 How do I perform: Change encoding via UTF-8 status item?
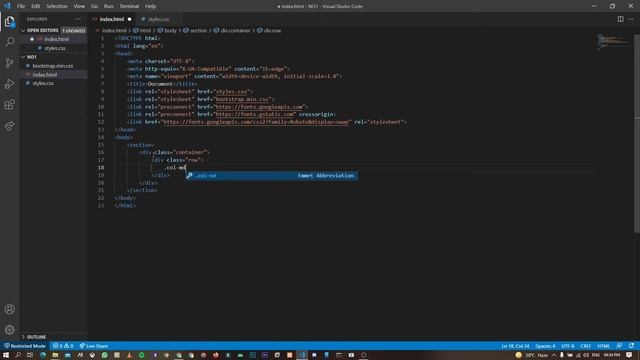click(567, 346)
